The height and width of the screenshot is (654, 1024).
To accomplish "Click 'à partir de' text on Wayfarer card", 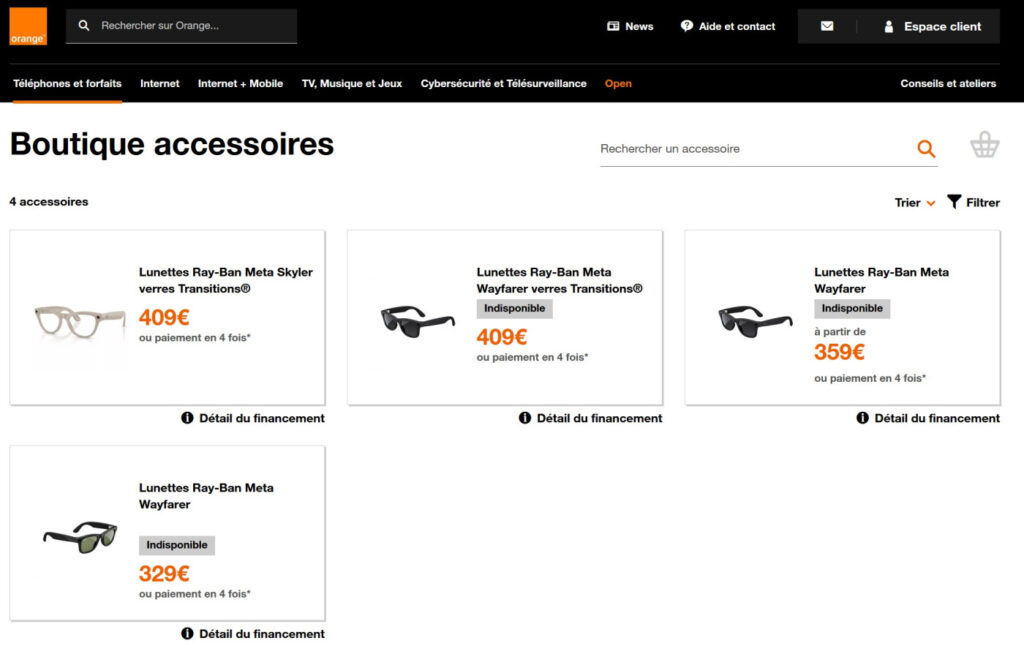I will click(x=840, y=332).
